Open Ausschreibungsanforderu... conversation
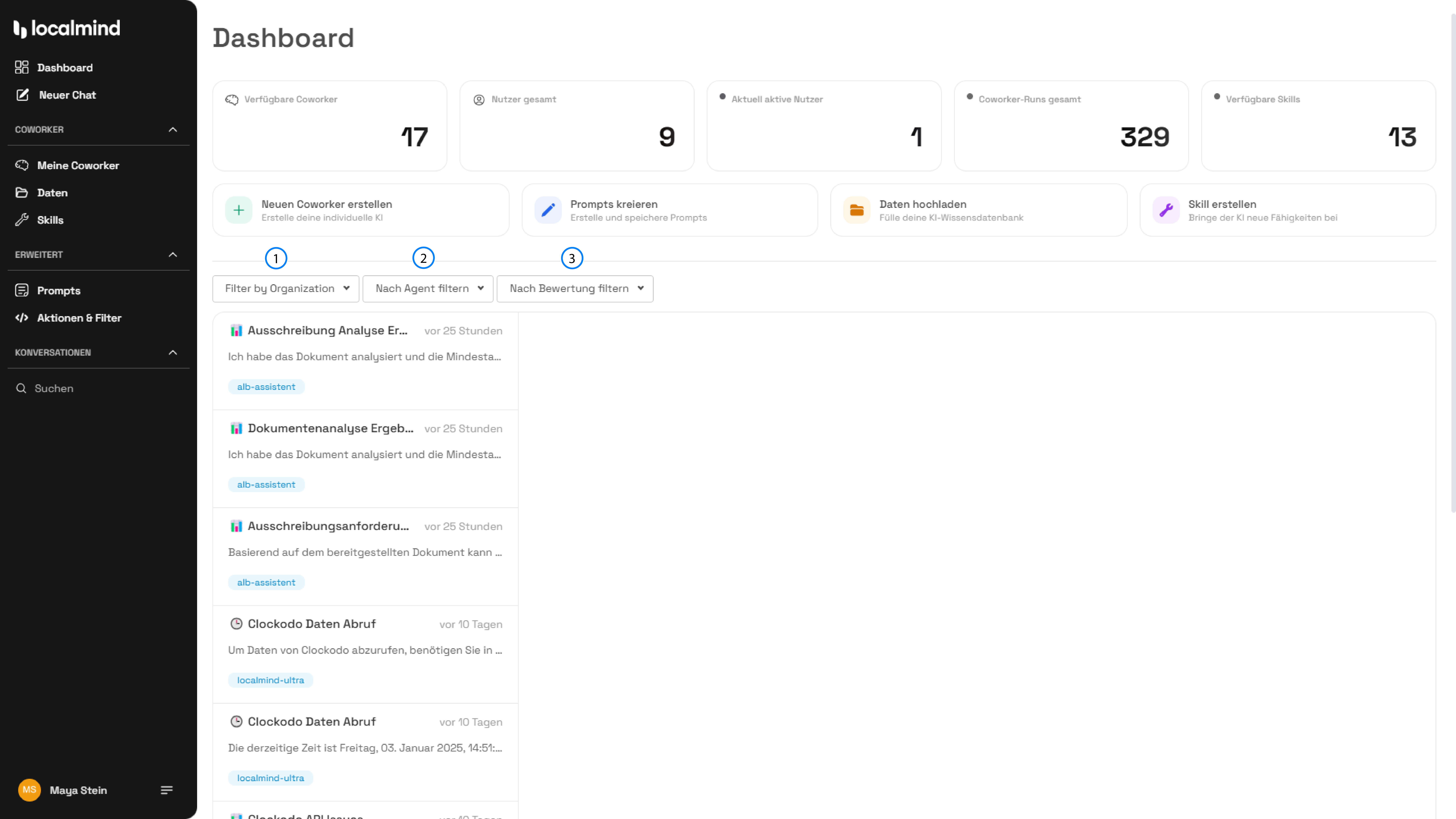Image resolution: width=1456 pixels, height=819 pixels. coord(365,557)
